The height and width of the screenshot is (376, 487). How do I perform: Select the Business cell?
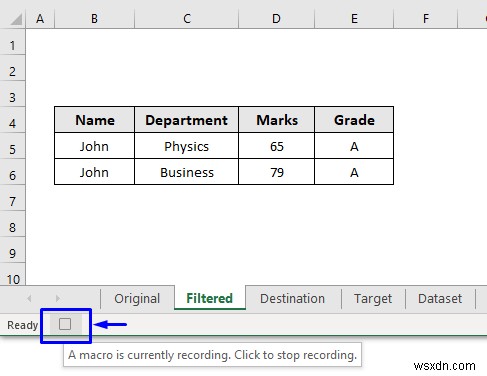(187, 172)
